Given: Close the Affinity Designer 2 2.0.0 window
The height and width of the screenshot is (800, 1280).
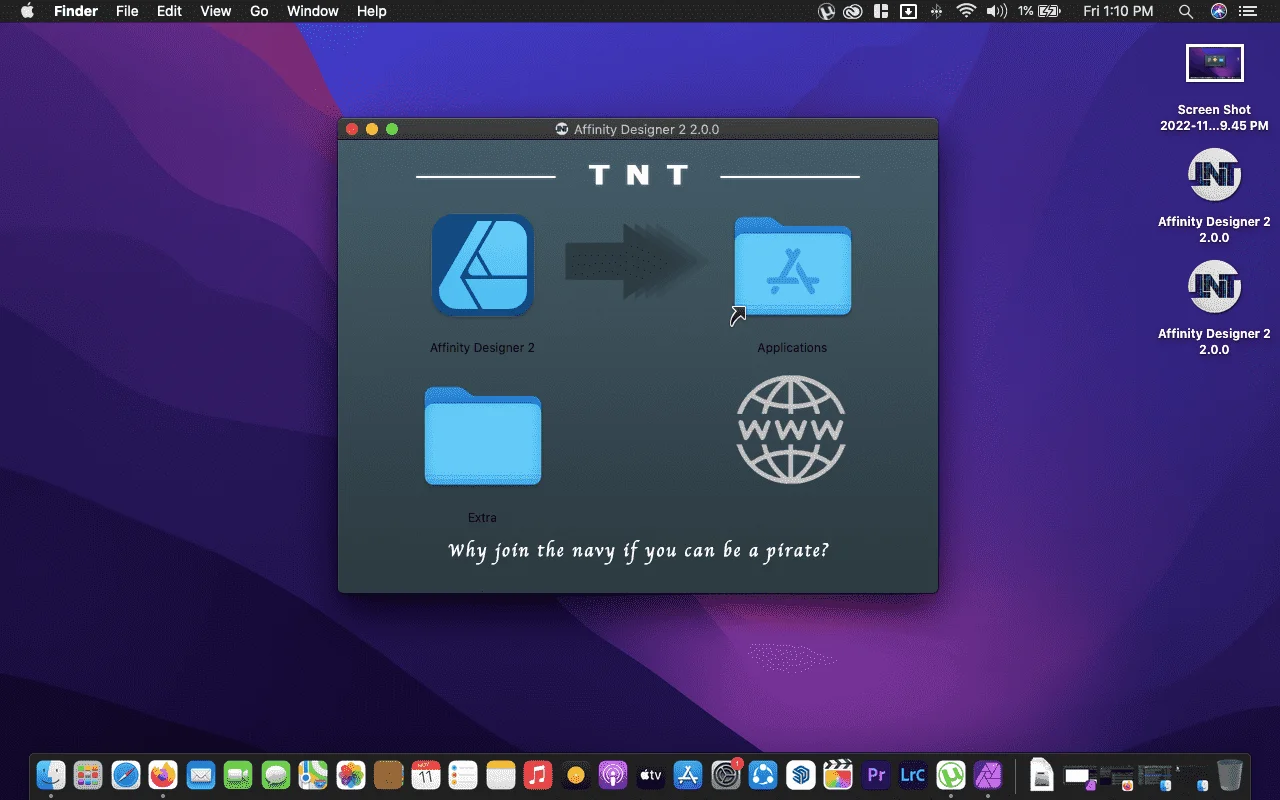Looking at the screenshot, I should (x=352, y=129).
